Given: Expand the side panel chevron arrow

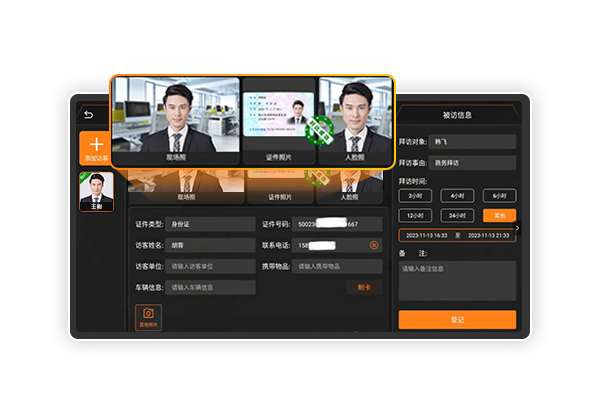Looking at the screenshot, I should tap(517, 229).
